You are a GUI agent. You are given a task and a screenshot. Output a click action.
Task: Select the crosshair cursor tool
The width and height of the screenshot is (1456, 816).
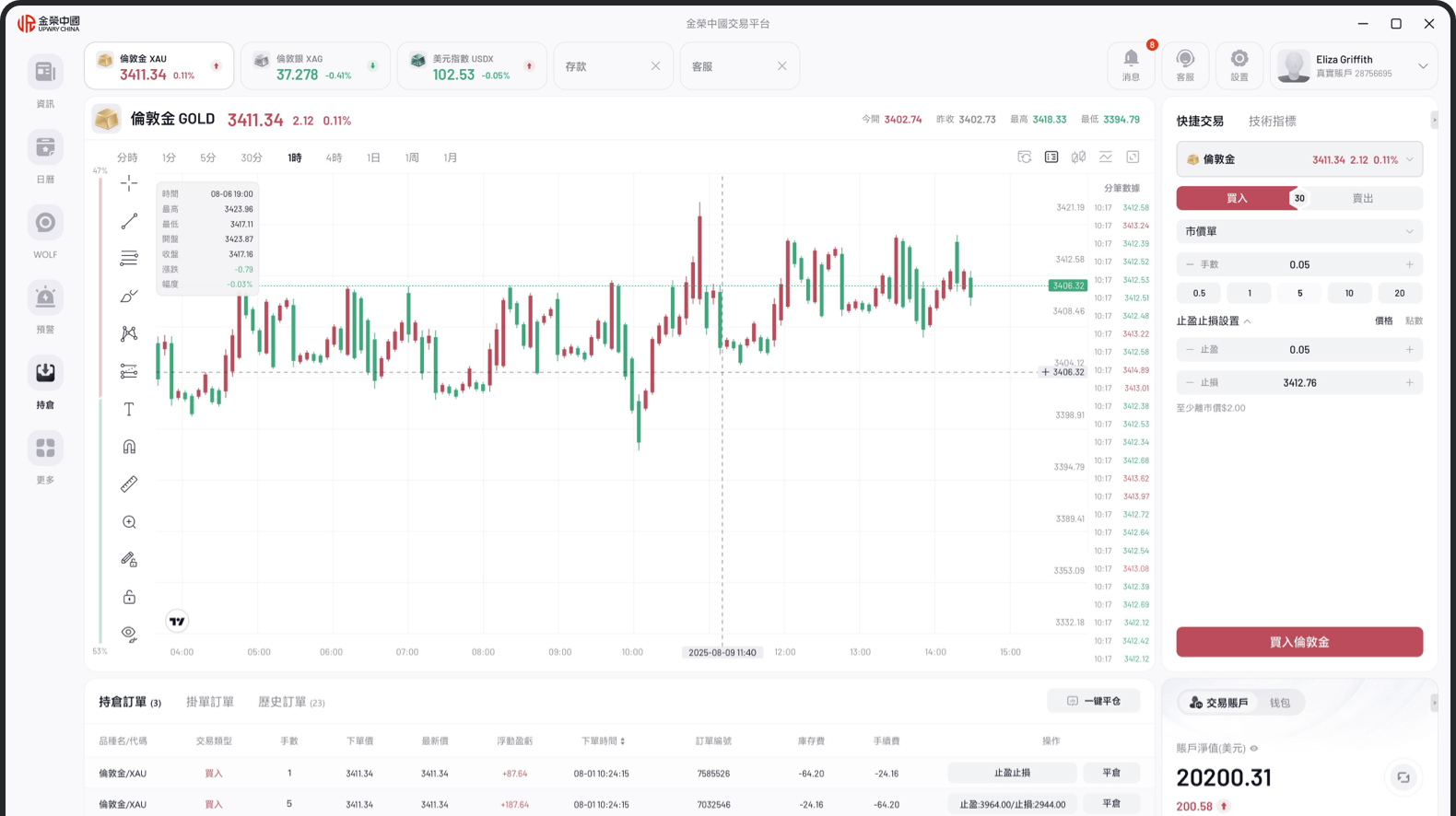[x=129, y=183]
